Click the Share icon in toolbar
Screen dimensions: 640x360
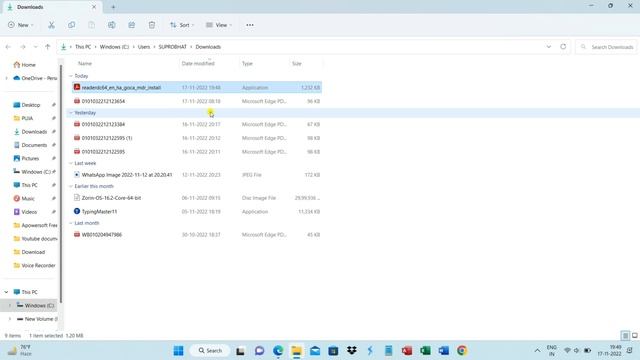131,25
